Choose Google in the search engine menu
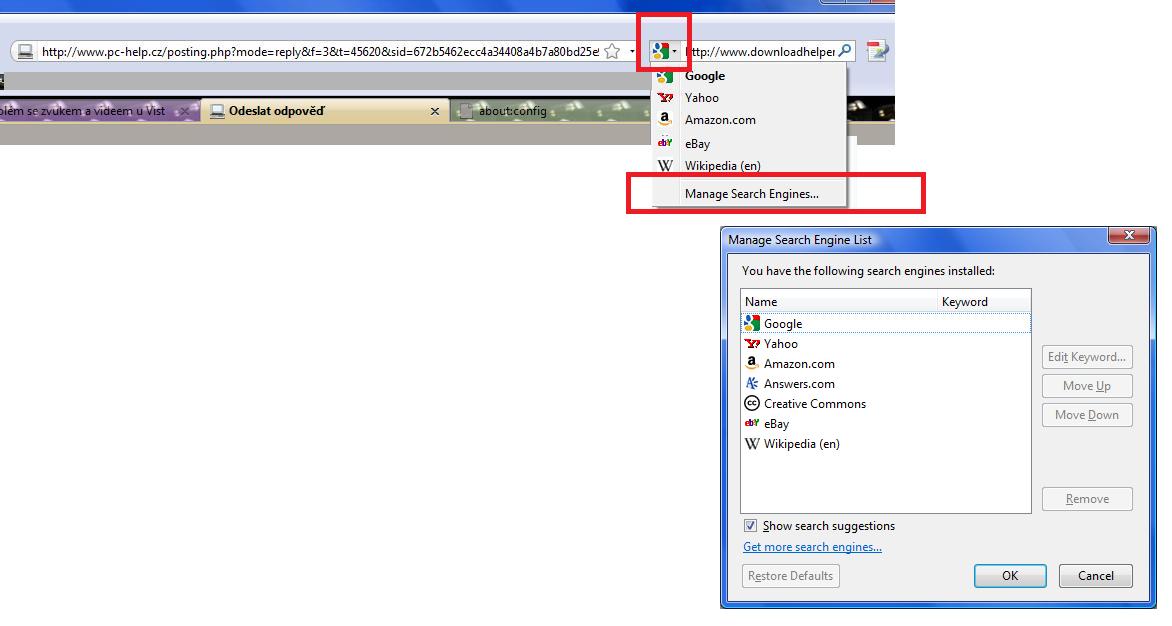The height and width of the screenshot is (626, 1172). coord(750,76)
